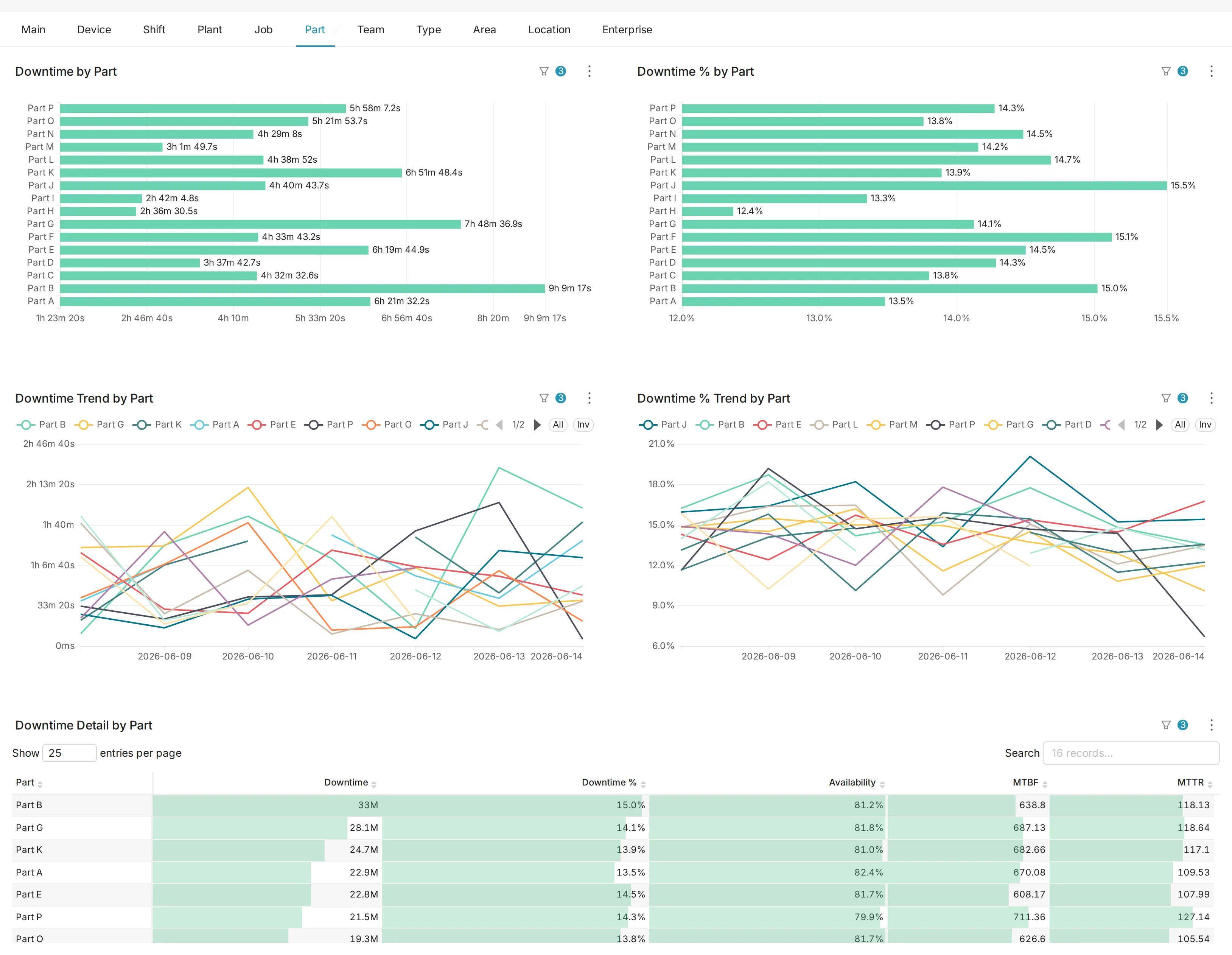Go to next legend page in Downtime Trend
This screenshot has height=955, width=1232.
[537, 425]
